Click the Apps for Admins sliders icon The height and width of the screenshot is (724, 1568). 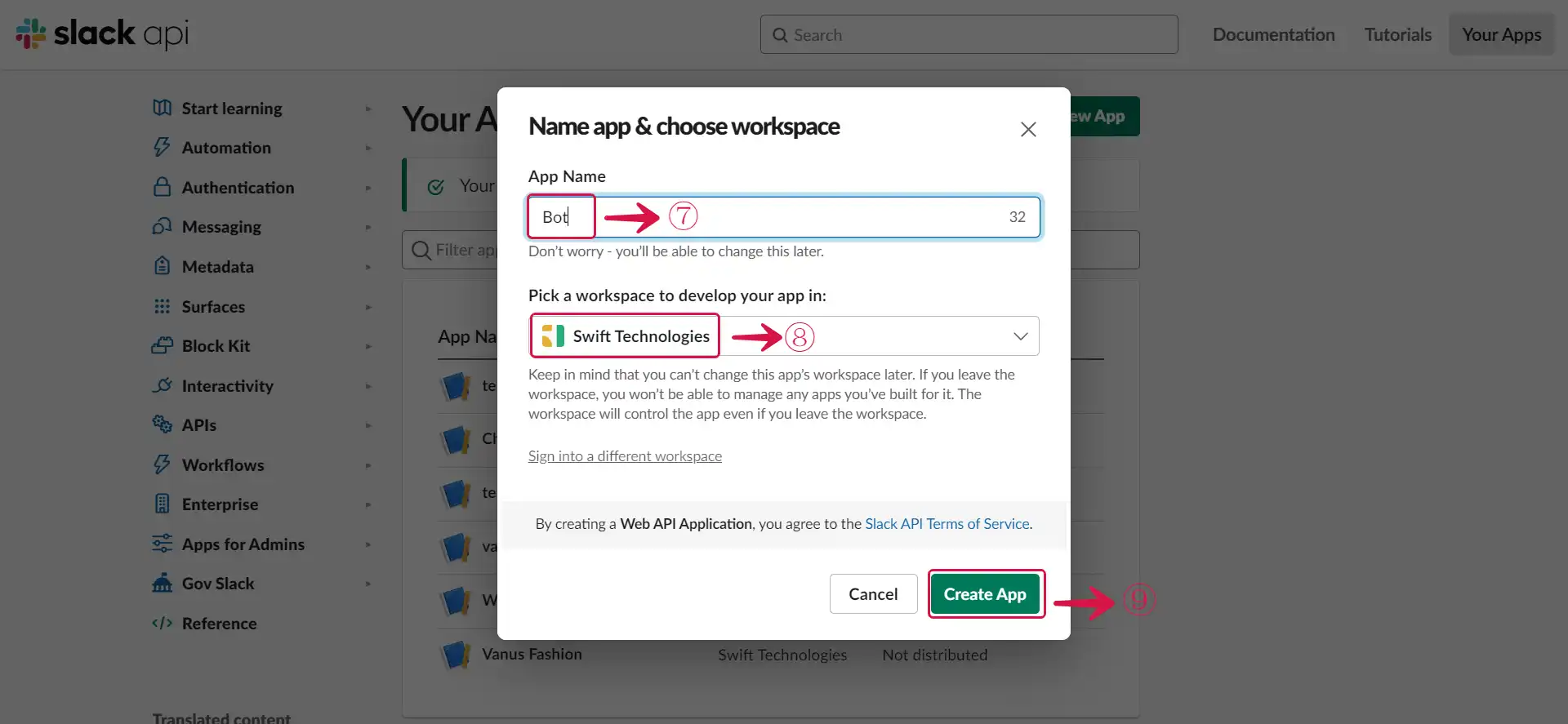point(162,544)
